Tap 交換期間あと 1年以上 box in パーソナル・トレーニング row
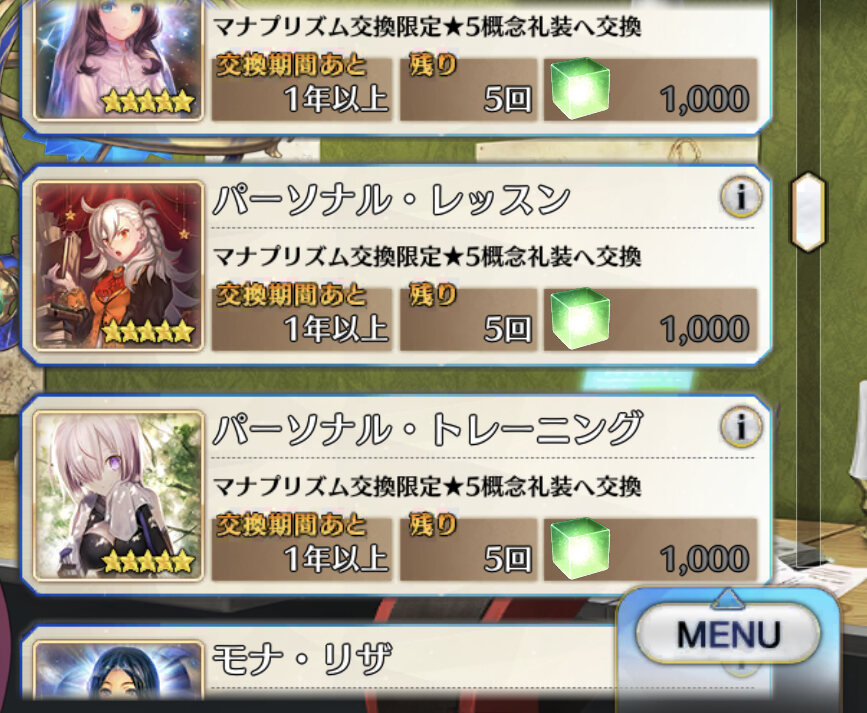867x713 pixels. click(x=302, y=549)
